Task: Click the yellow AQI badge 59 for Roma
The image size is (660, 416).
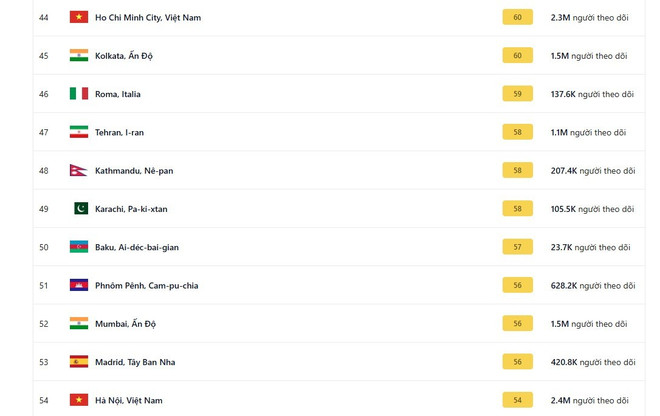Action: coord(517,94)
